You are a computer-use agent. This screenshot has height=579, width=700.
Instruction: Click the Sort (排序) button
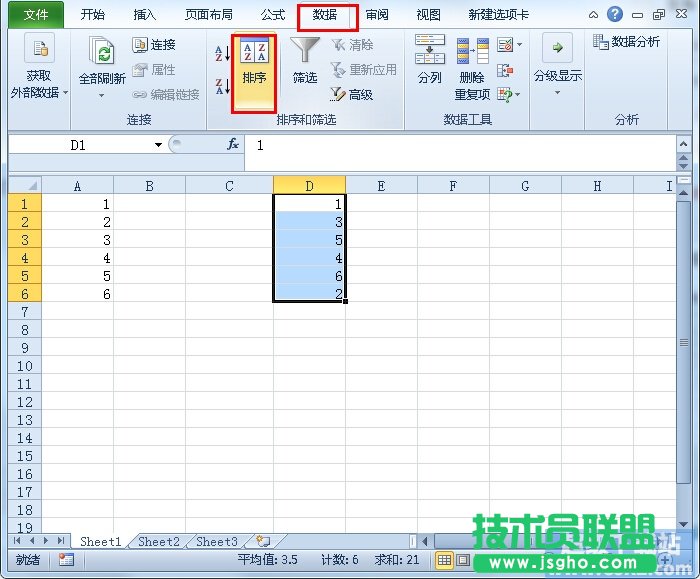pos(254,74)
